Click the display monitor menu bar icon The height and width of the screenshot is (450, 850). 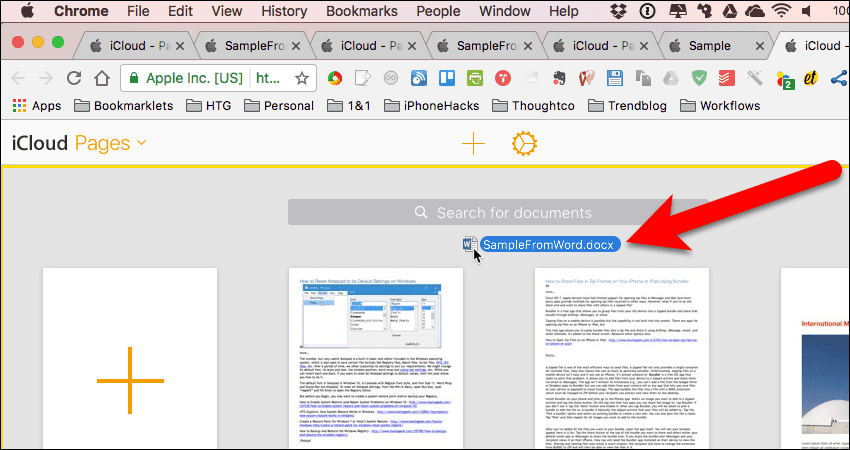click(677, 10)
